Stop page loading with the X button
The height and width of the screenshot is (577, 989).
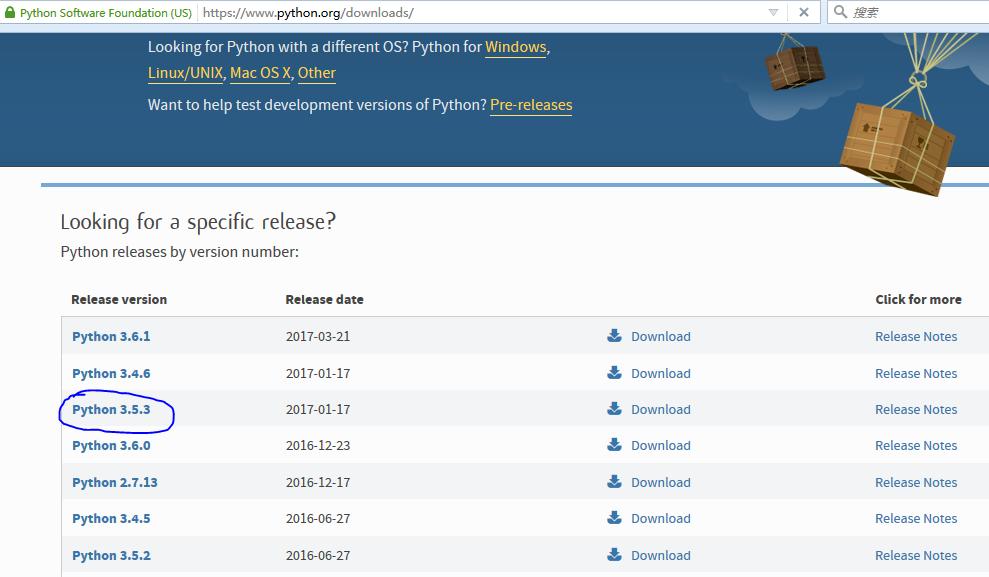(804, 12)
